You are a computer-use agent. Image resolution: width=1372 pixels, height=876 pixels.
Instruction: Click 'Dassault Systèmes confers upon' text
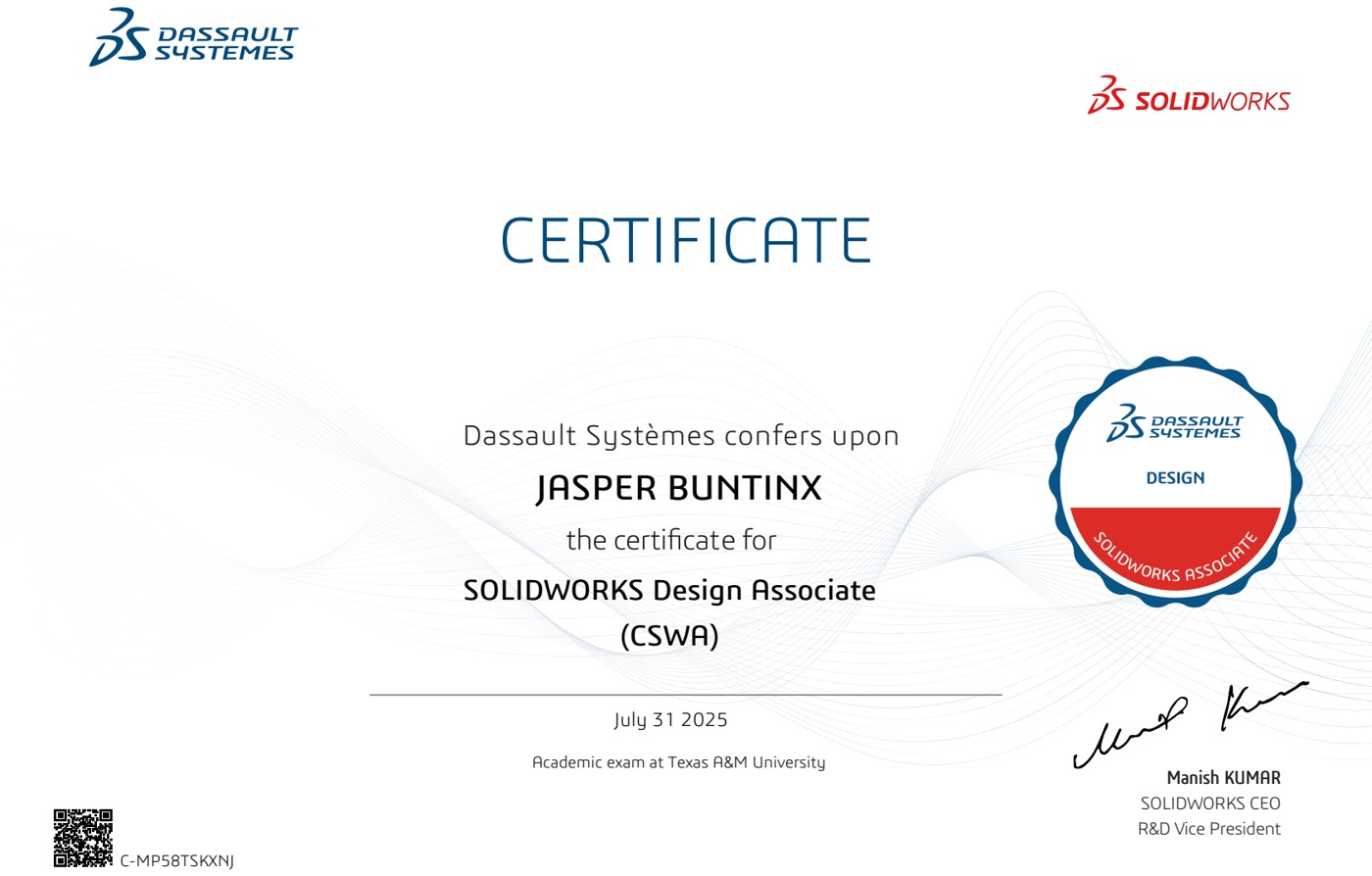pyautogui.click(x=681, y=436)
